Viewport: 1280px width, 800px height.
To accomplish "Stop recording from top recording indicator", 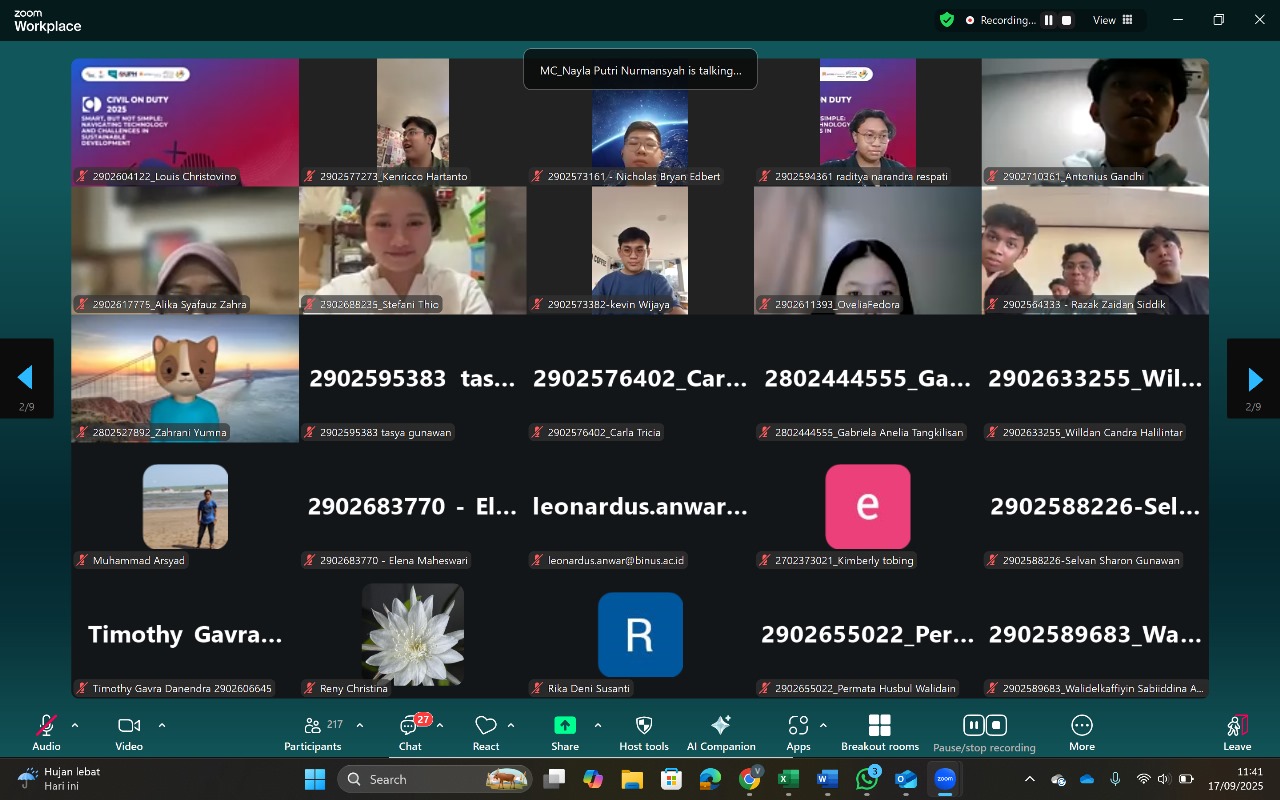I will (x=1067, y=20).
